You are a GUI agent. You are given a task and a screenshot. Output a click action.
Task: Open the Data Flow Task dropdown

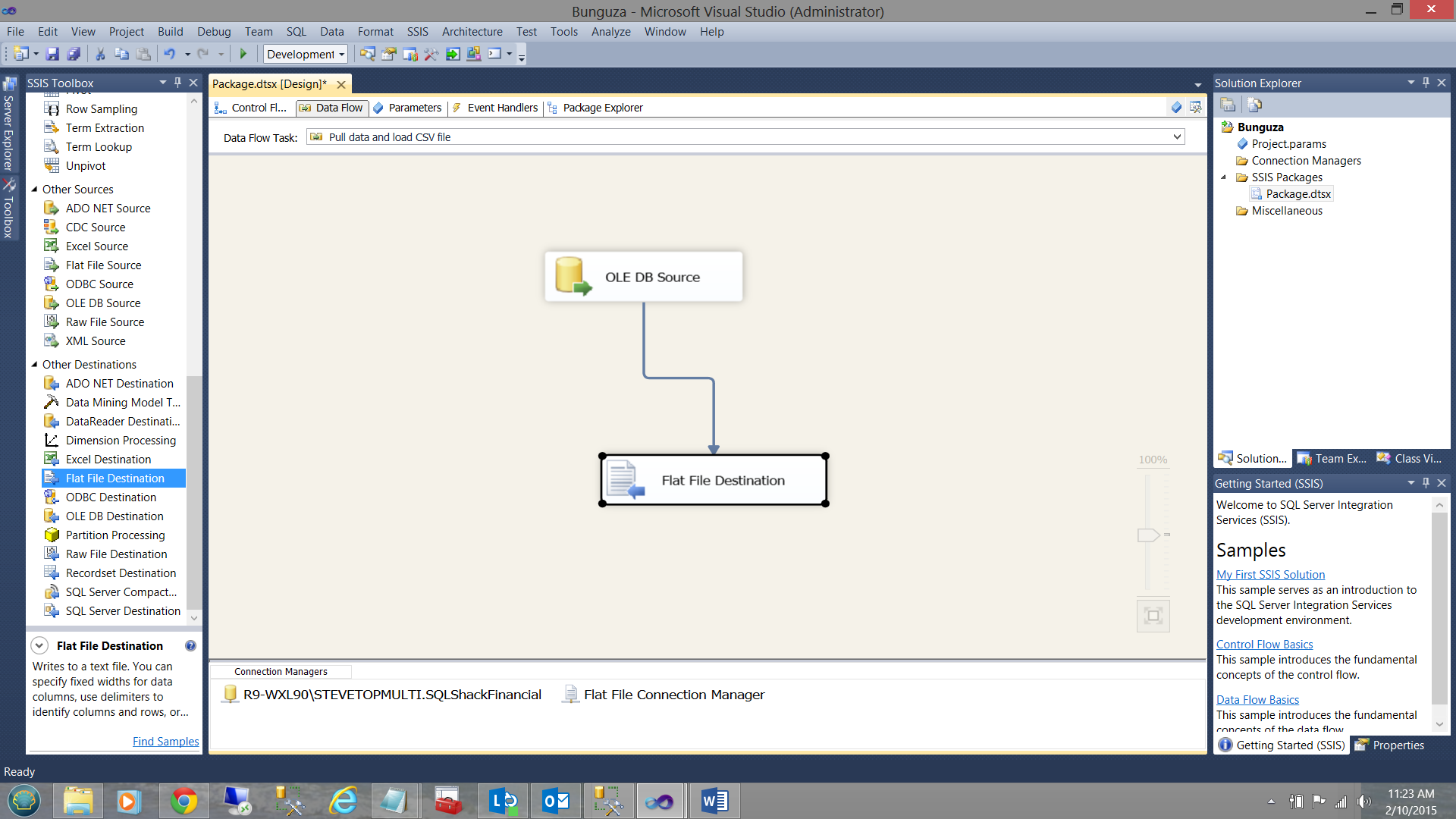coord(1177,137)
